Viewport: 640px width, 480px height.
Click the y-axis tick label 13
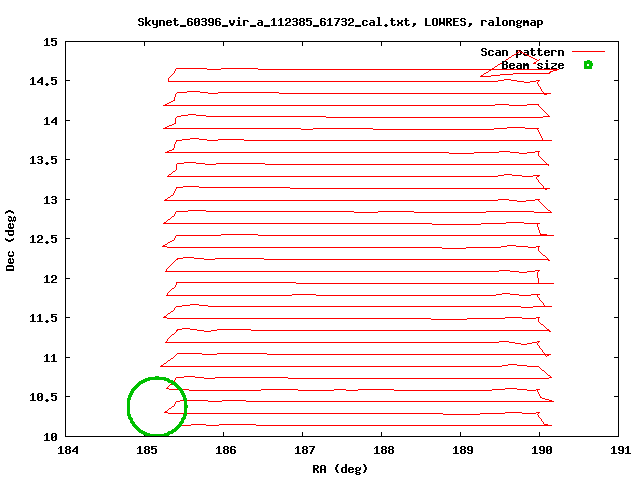pyautogui.click(x=51, y=200)
